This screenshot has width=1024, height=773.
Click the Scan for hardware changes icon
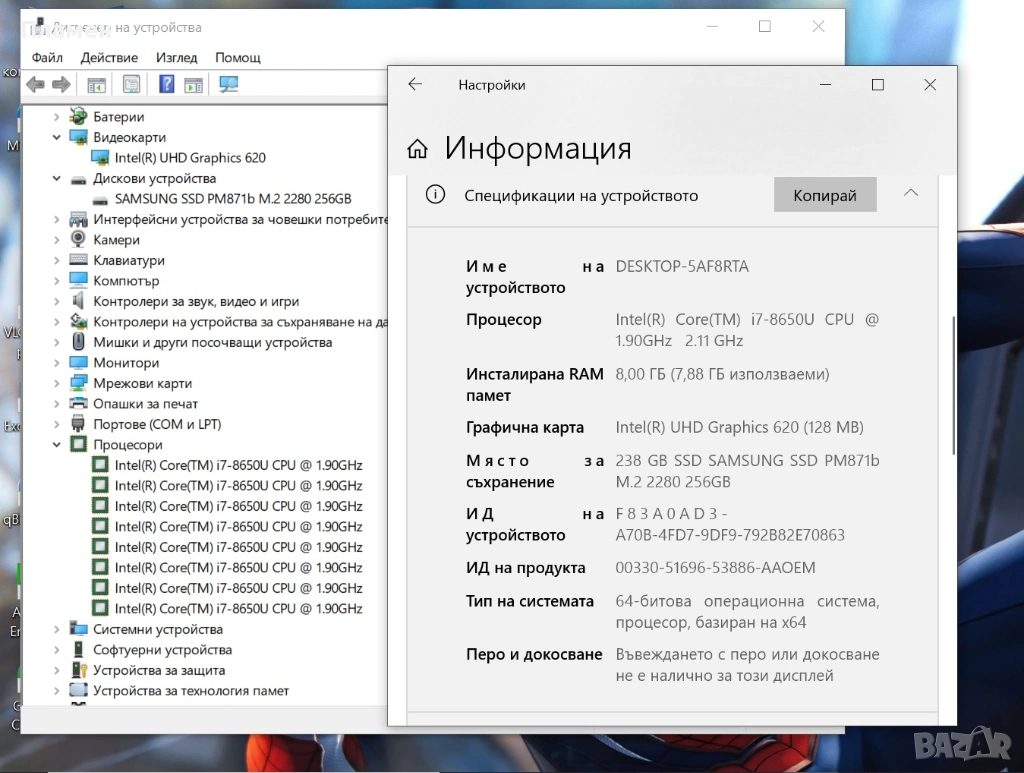[228, 85]
